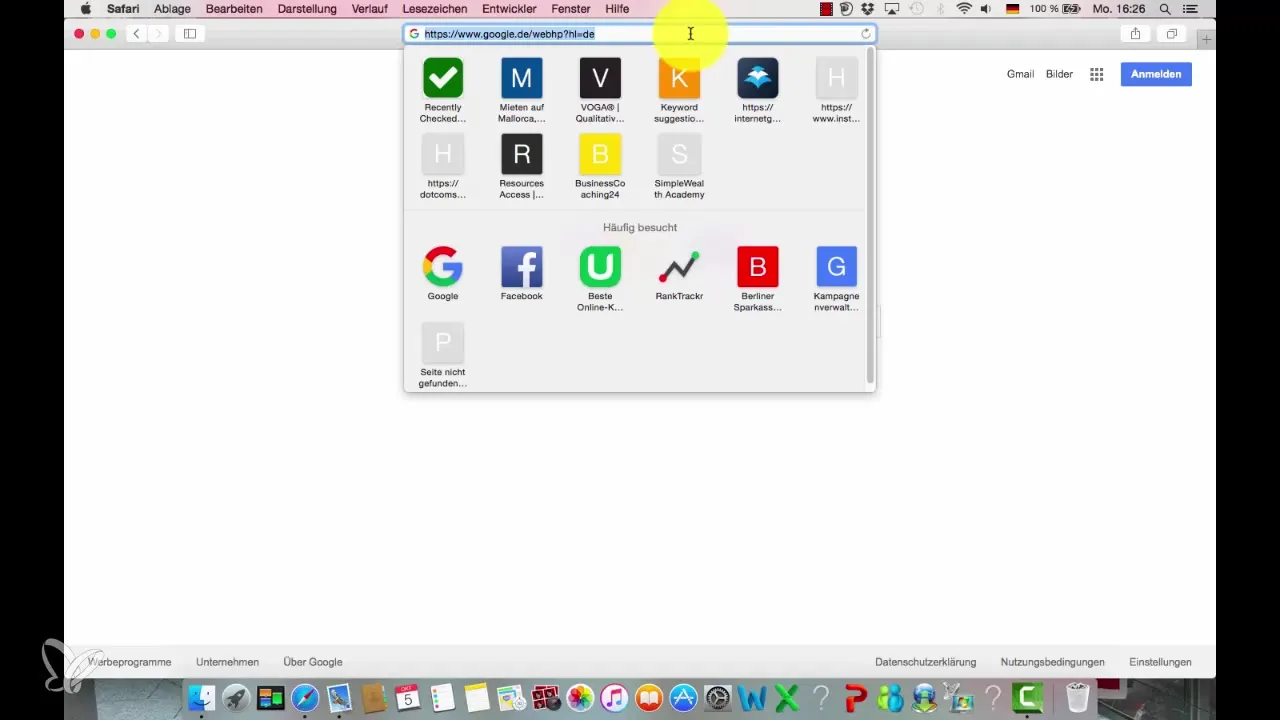Viewport: 1280px width, 720px height.
Task: Click the favorites dropdown scrollbar
Action: [x=870, y=215]
